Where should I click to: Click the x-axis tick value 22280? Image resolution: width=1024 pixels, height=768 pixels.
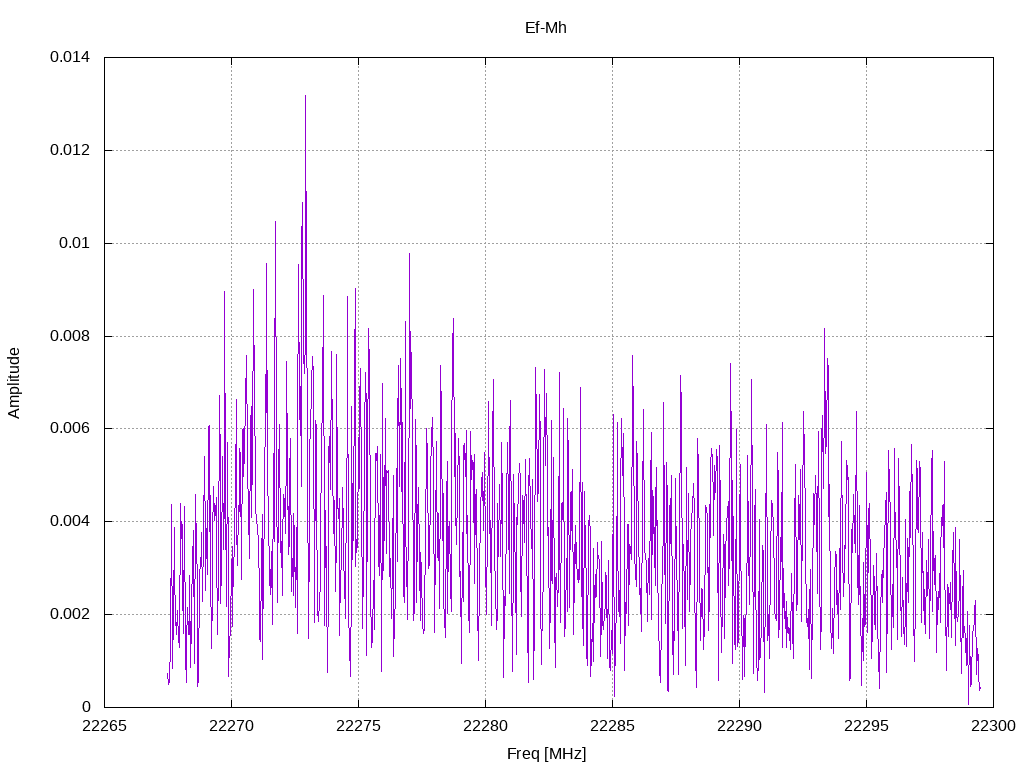click(485, 726)
